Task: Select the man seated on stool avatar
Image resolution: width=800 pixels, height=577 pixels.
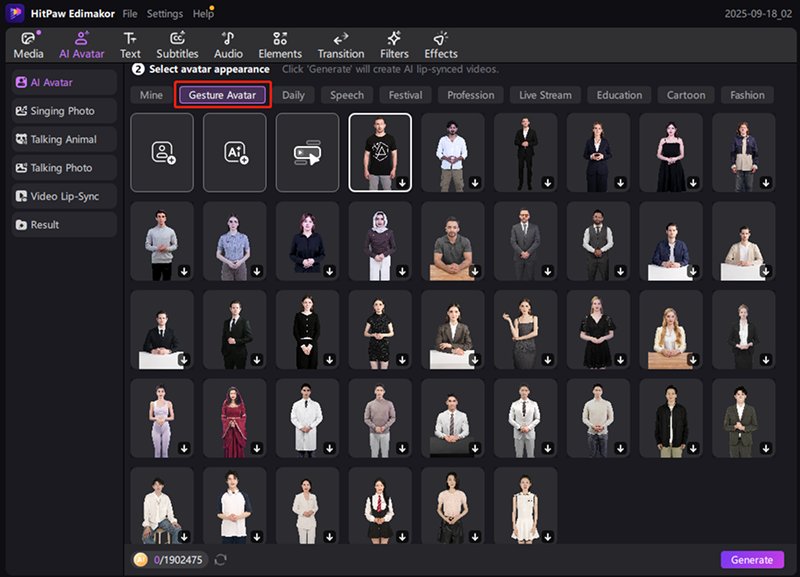Action: [x=162, y=505]
